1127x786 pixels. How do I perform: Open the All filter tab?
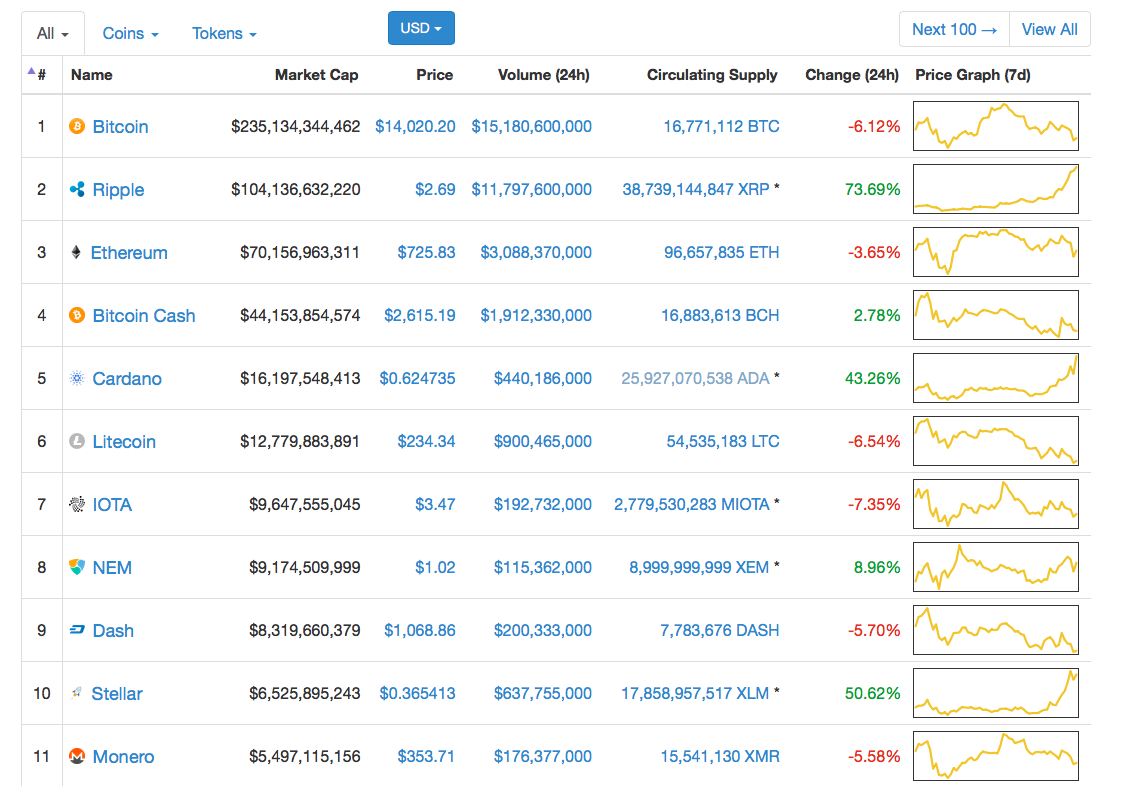click(x=53, y=34)
